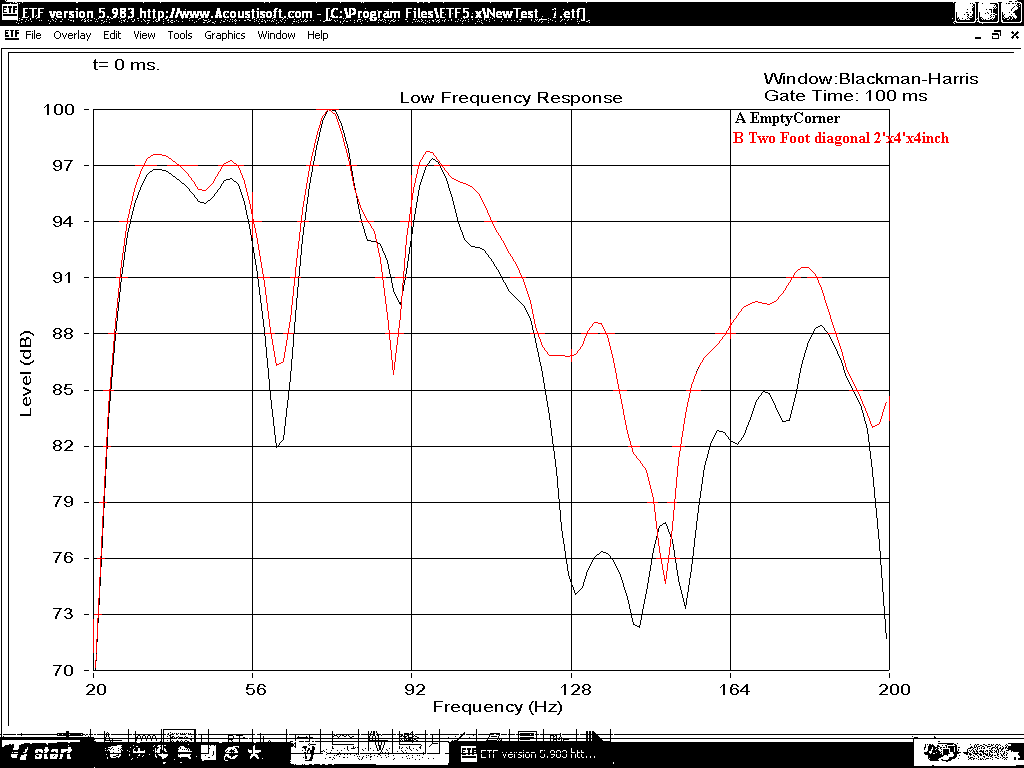Open the Graphics menu
The height and width of the screenshot is (768, 1024).
(225, 35)
